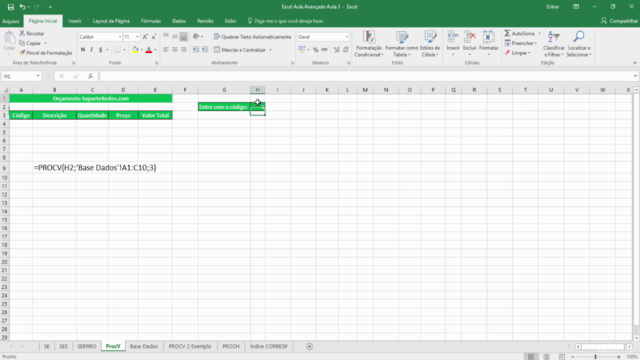Open the Geral number format dropdown
The height and width of the screenshot is (360, 640).
pos(347,37)
